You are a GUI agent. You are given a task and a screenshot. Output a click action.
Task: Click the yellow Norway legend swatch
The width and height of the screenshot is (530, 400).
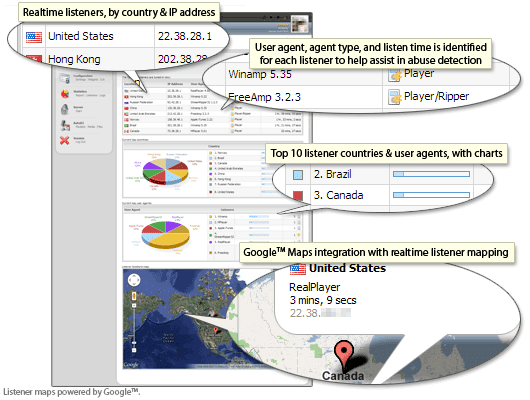coord(211,153)
